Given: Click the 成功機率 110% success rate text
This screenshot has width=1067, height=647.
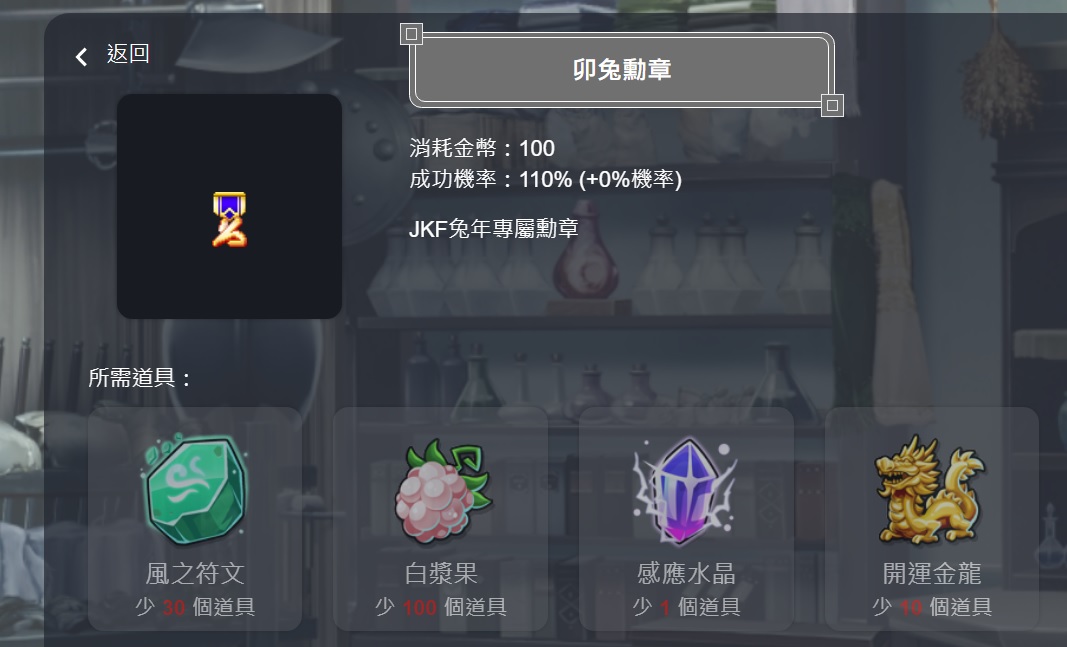Looking at the screenshot, I should [545, 180].
